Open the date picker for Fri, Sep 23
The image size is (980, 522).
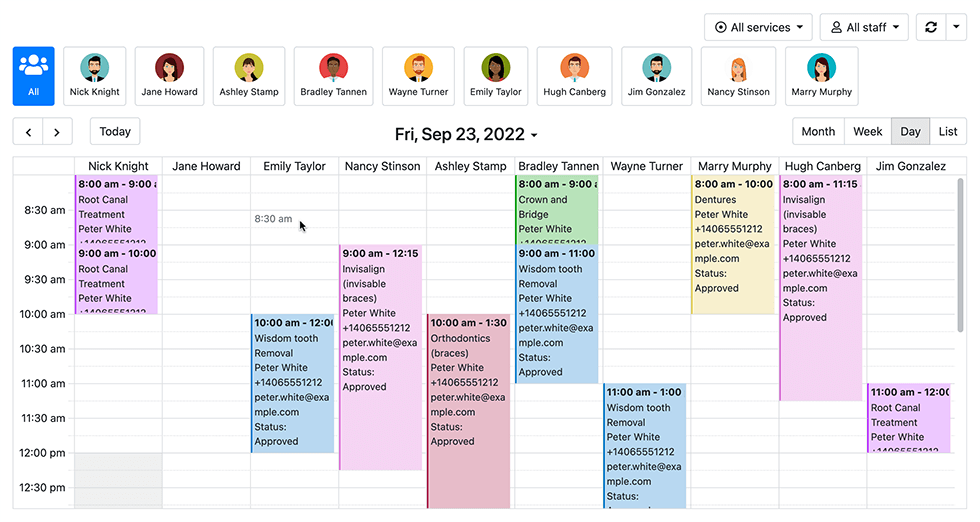466,134
